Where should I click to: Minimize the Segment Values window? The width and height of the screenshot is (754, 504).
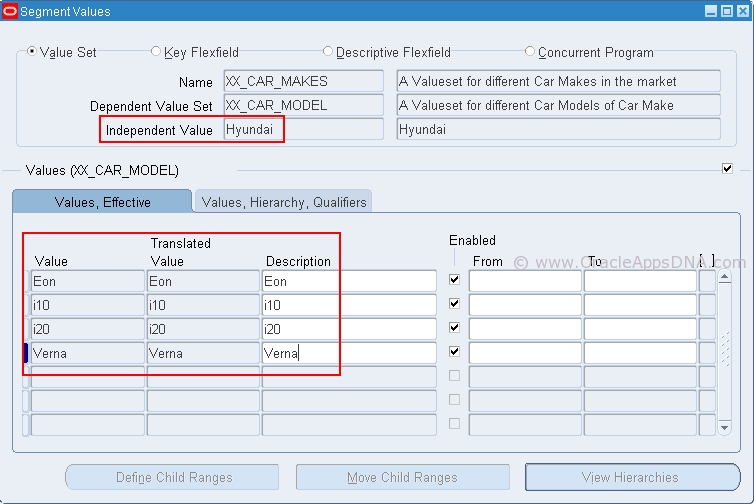coord(711,11)
